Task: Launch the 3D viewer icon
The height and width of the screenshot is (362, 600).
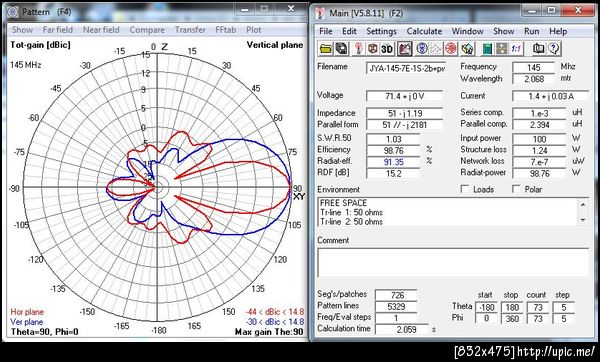Action: (387, 49)
